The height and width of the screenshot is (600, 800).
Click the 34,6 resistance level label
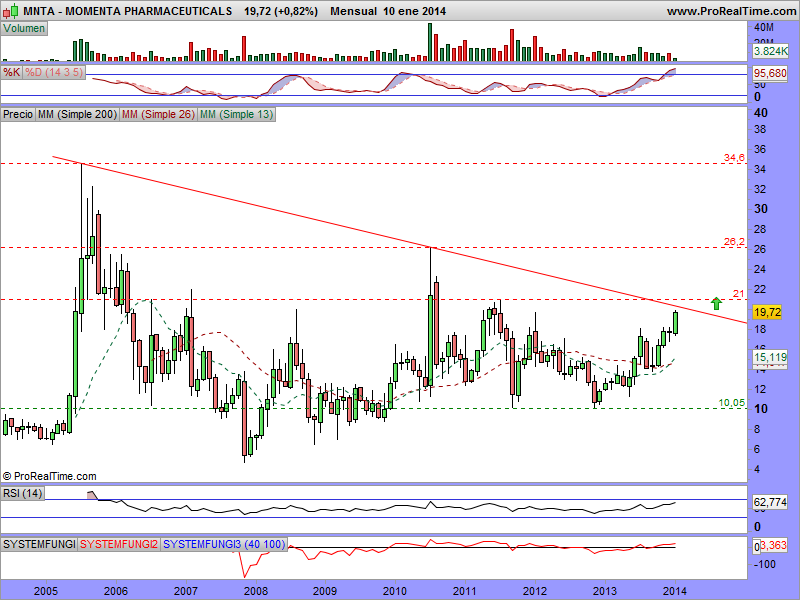point(734,158)
